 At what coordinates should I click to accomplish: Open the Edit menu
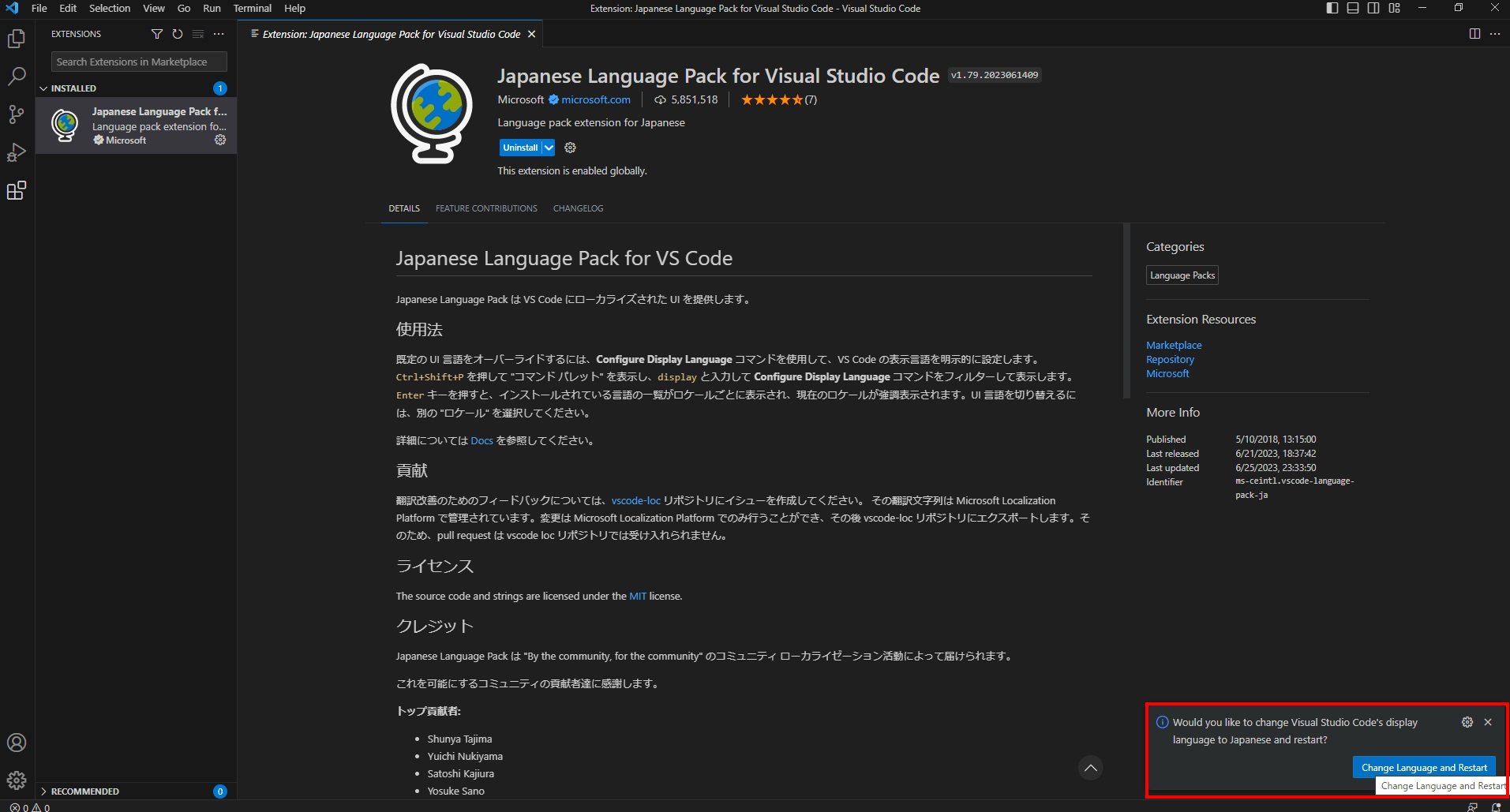pos(68,8)
